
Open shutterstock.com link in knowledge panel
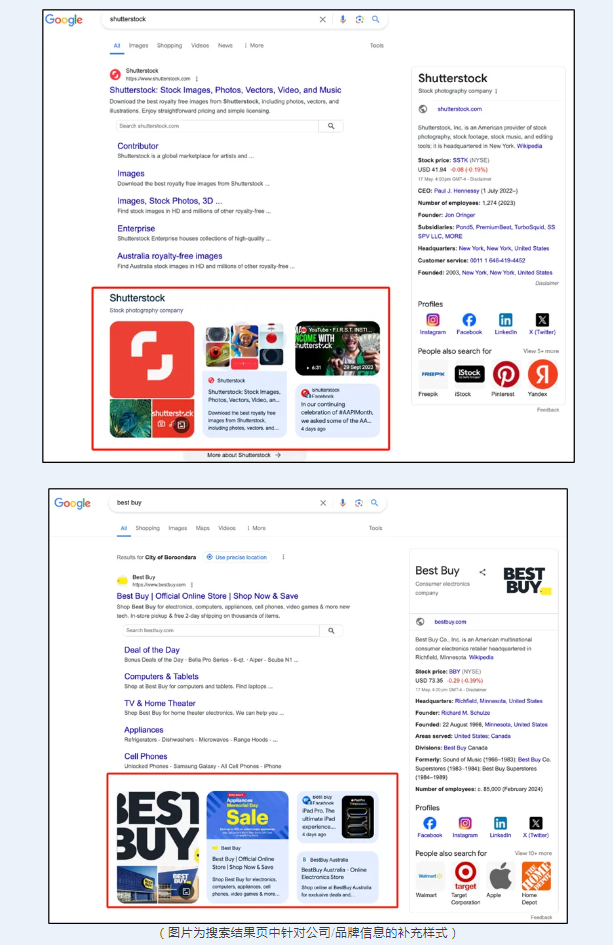459,109
